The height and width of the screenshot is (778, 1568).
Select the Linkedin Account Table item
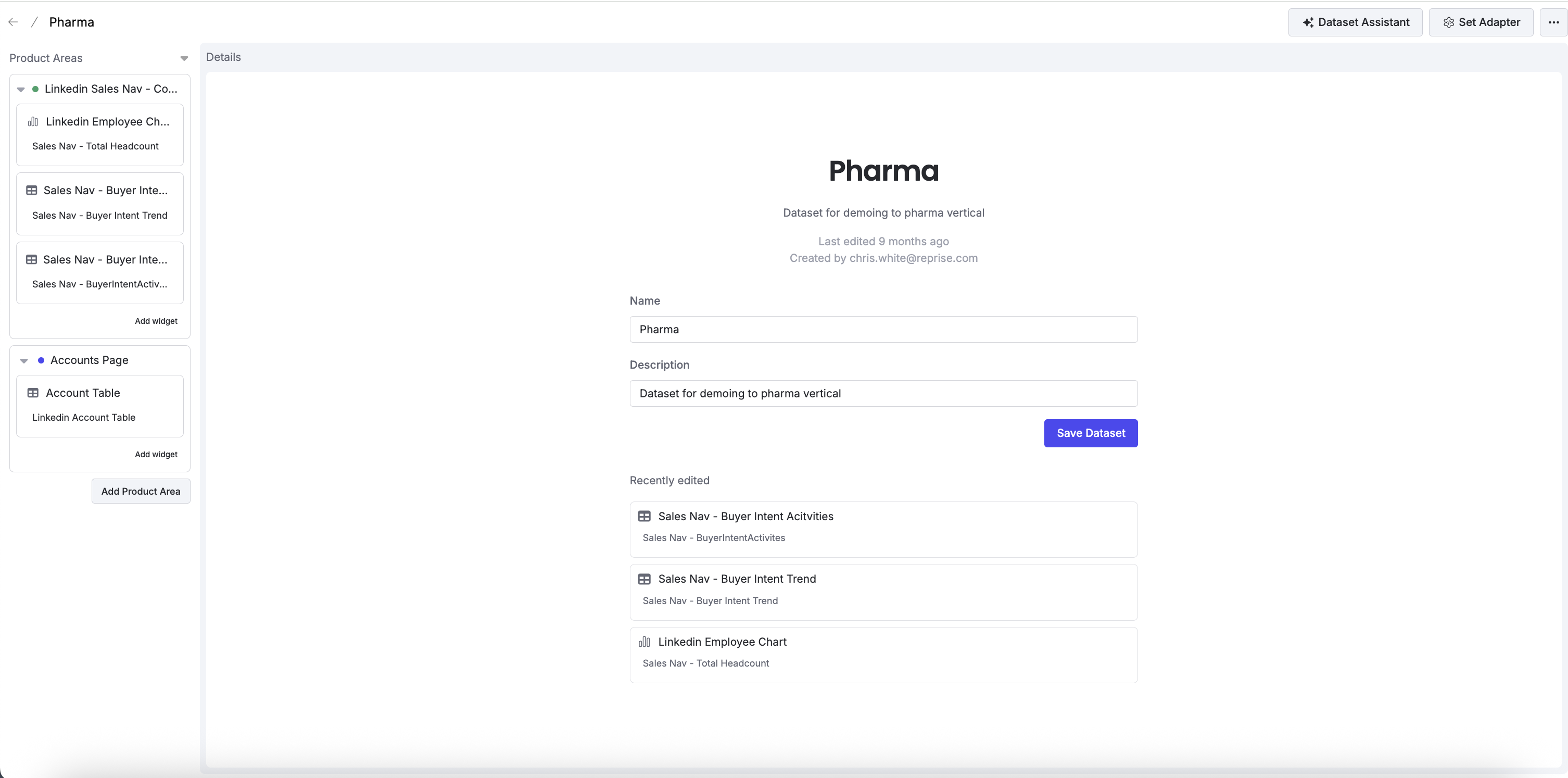(x=83, y=418)
